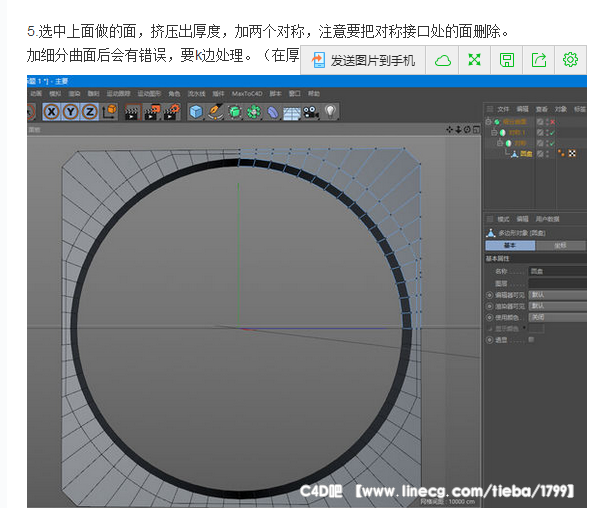
Task: Click the render view clapperboard icon
Action: tap(132, 112)
